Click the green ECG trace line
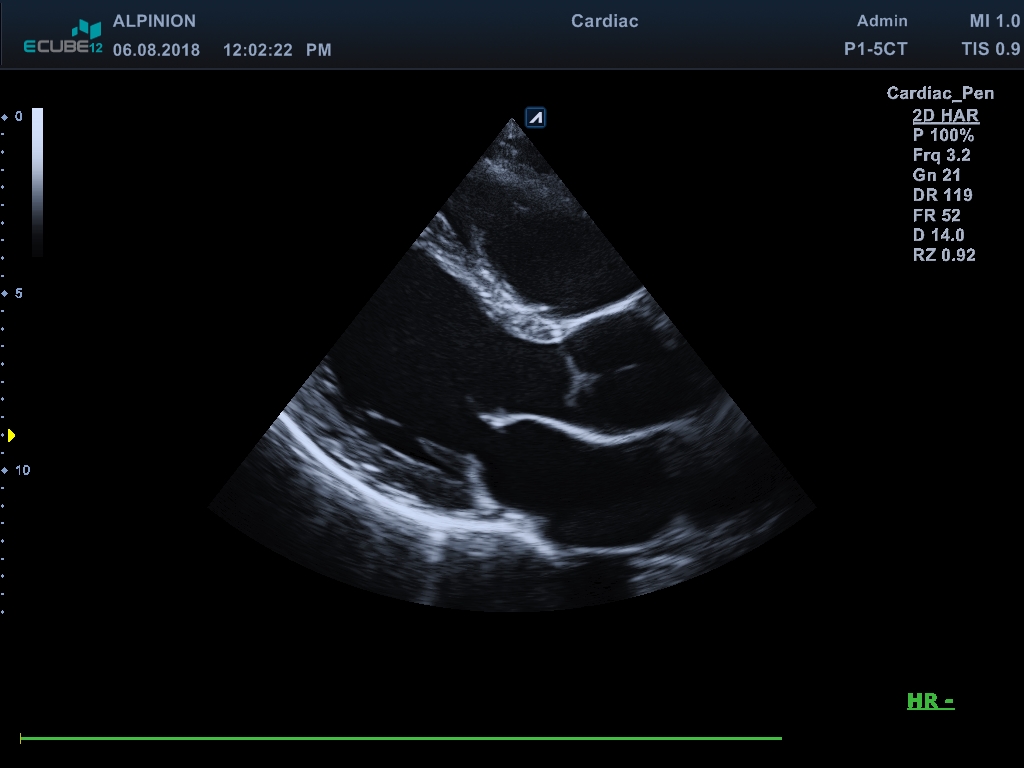Viewport: 1024px width, 768px height. point(400,739)
